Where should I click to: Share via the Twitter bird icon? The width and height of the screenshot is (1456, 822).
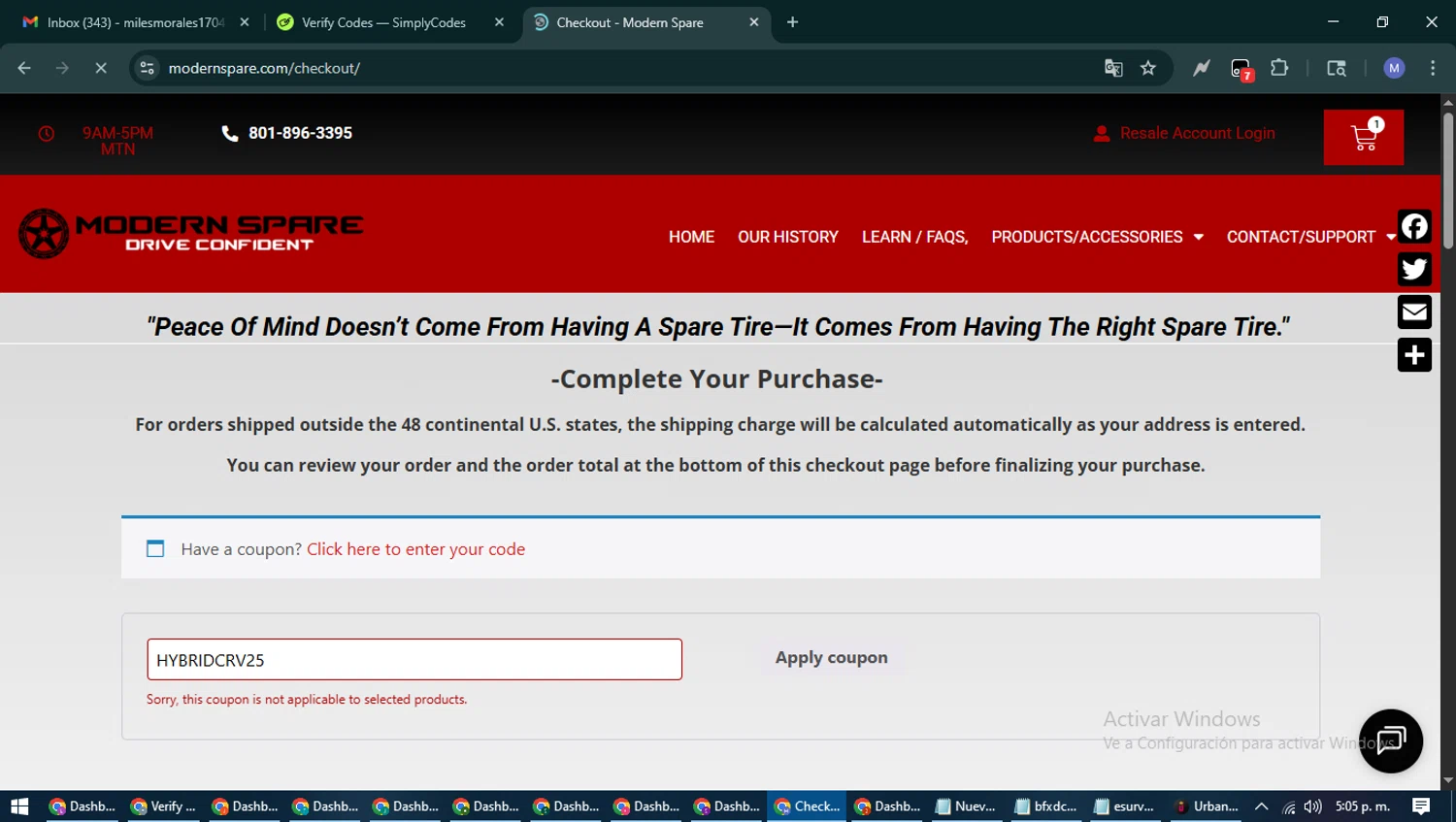tap(1414, 269)
